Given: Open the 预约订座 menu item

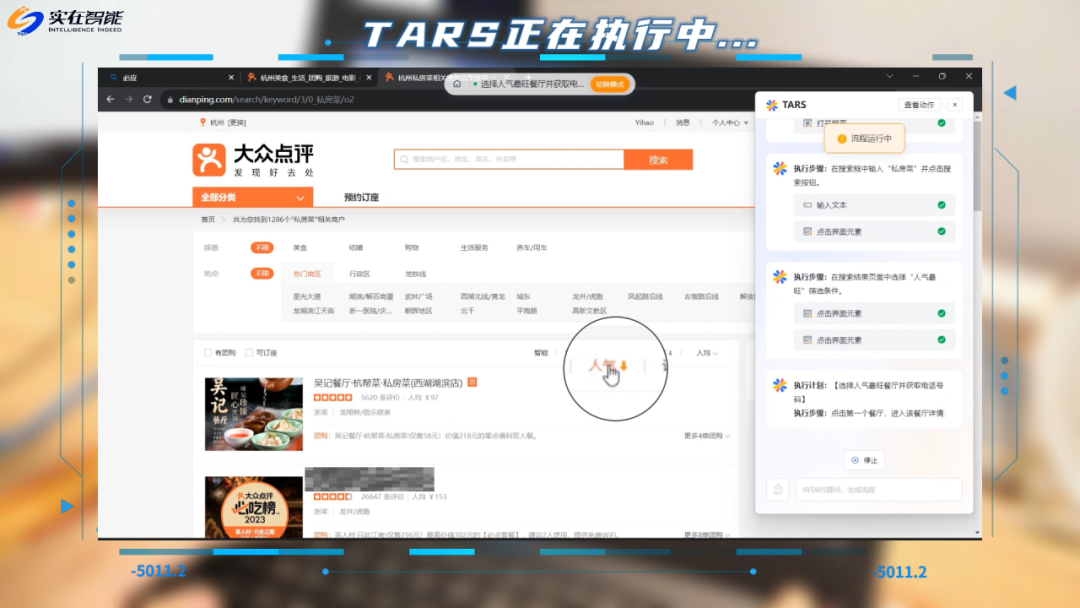Looking at the screenshot, I should pyautogui.click(x=362, y=198).
